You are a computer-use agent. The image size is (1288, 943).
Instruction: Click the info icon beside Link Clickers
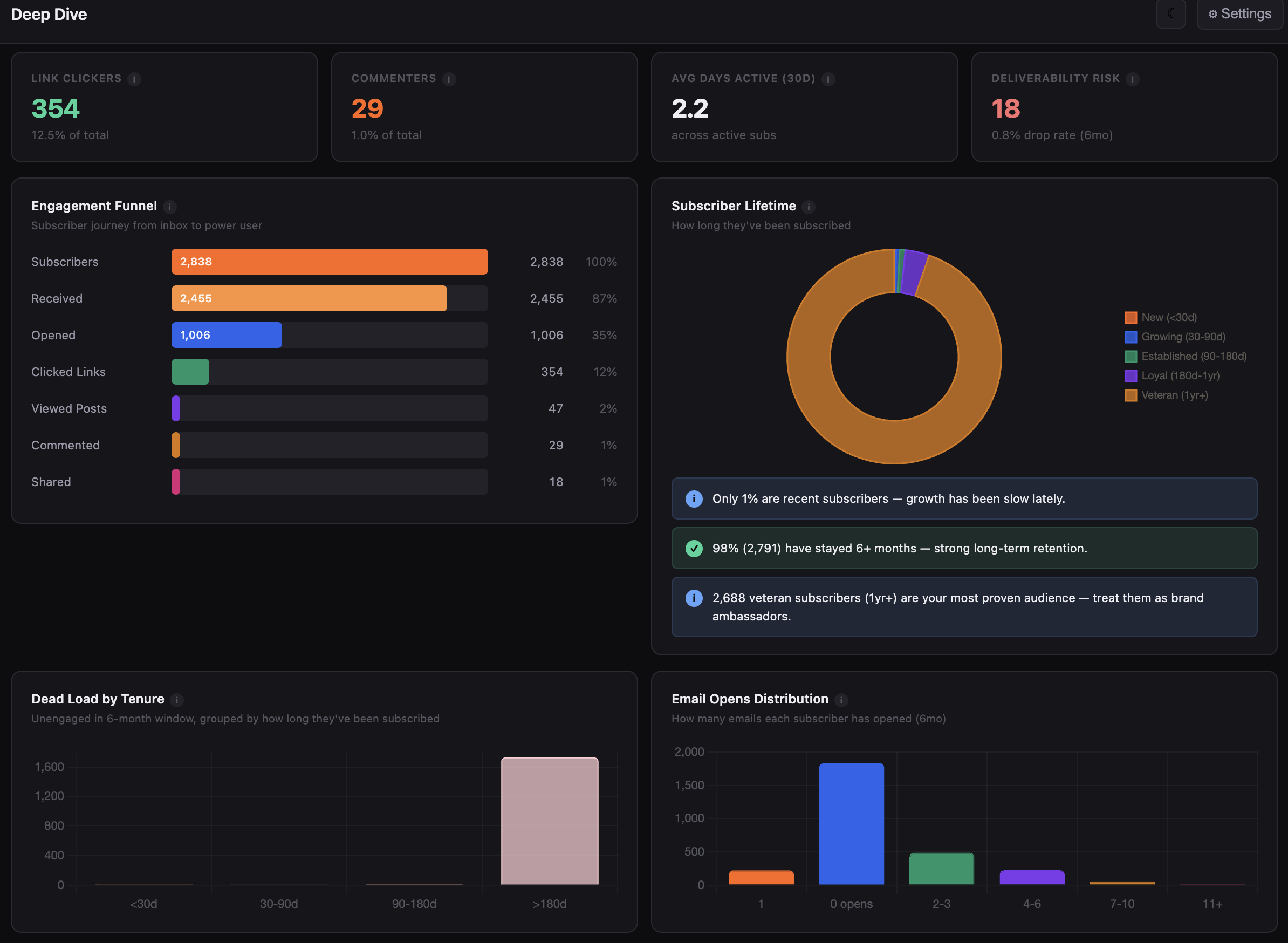pyautogui.click(x=135, y=79)
